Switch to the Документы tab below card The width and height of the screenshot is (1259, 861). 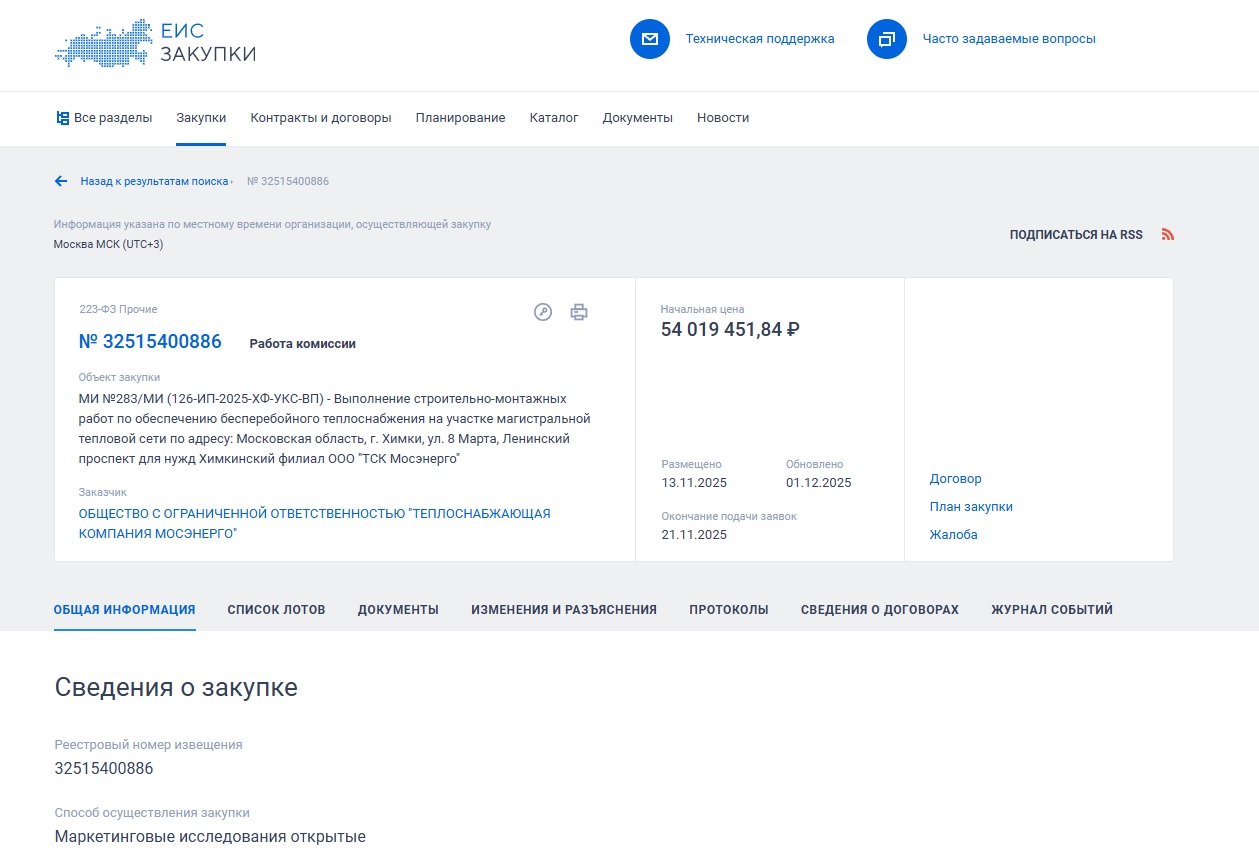click(x=398, y=610)
